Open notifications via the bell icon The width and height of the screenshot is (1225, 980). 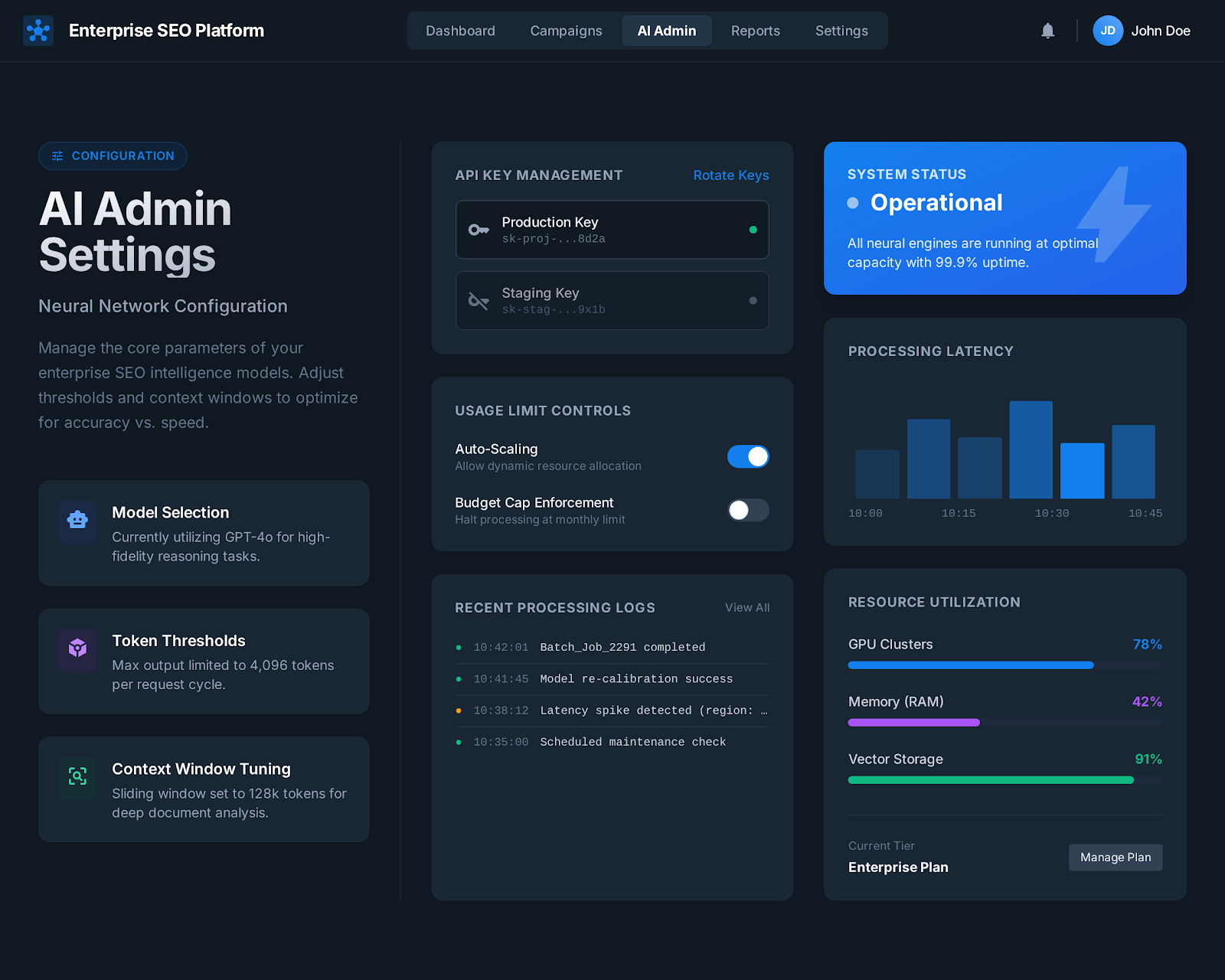1047,31
